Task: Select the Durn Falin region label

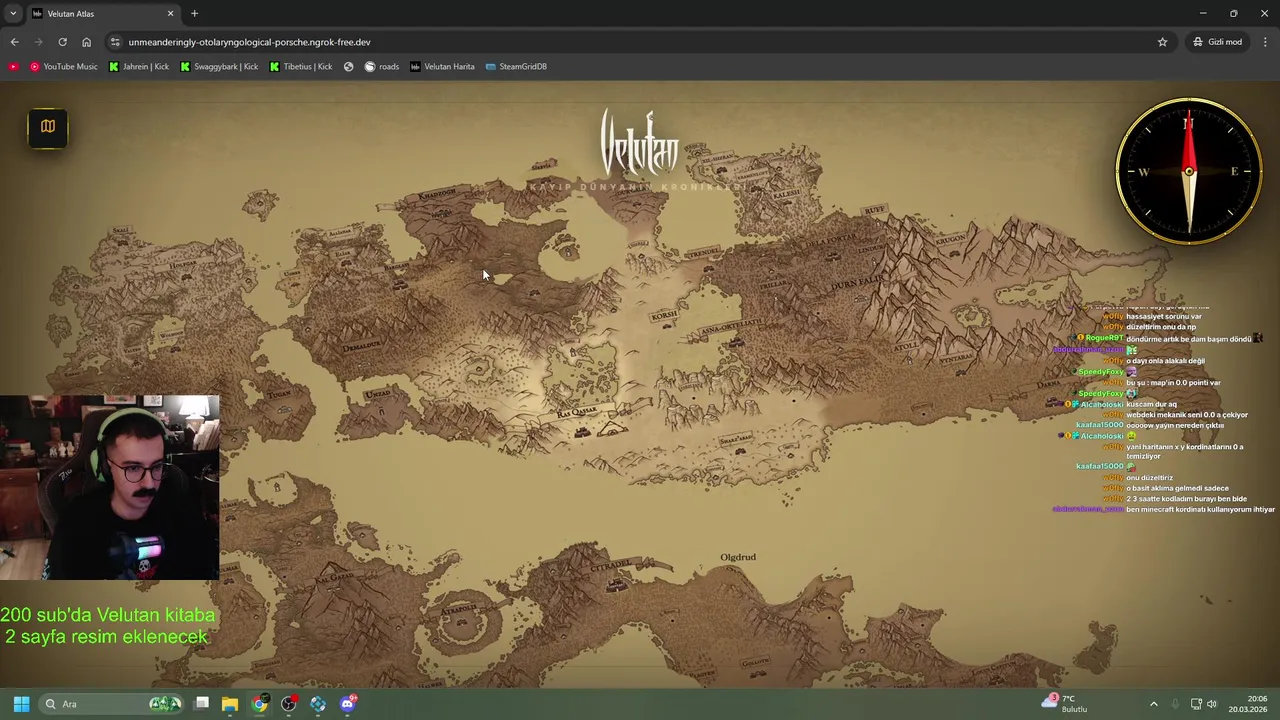Action: (x=859, y=284)
